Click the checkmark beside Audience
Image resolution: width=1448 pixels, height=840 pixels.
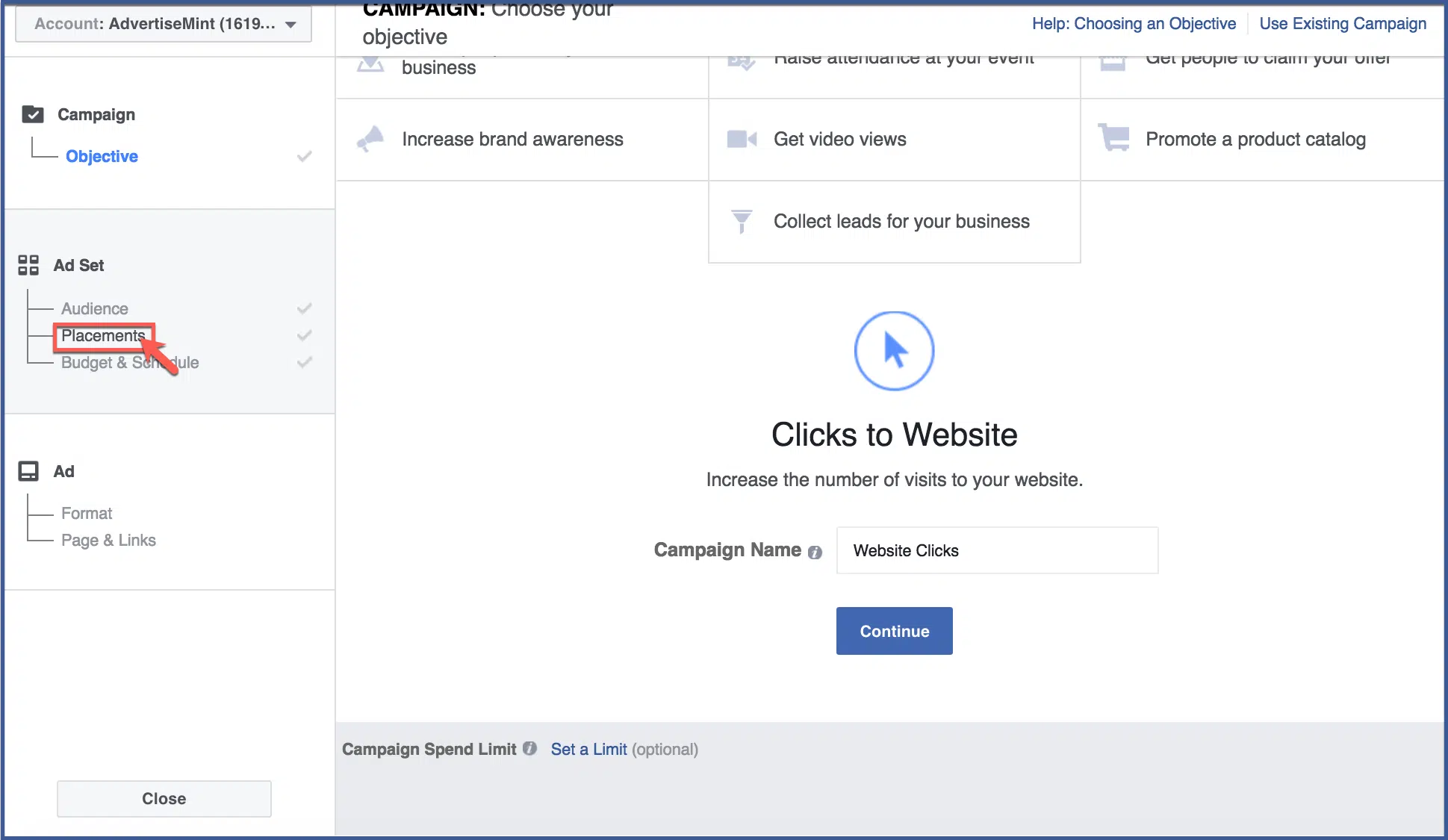tap(304, 308)
